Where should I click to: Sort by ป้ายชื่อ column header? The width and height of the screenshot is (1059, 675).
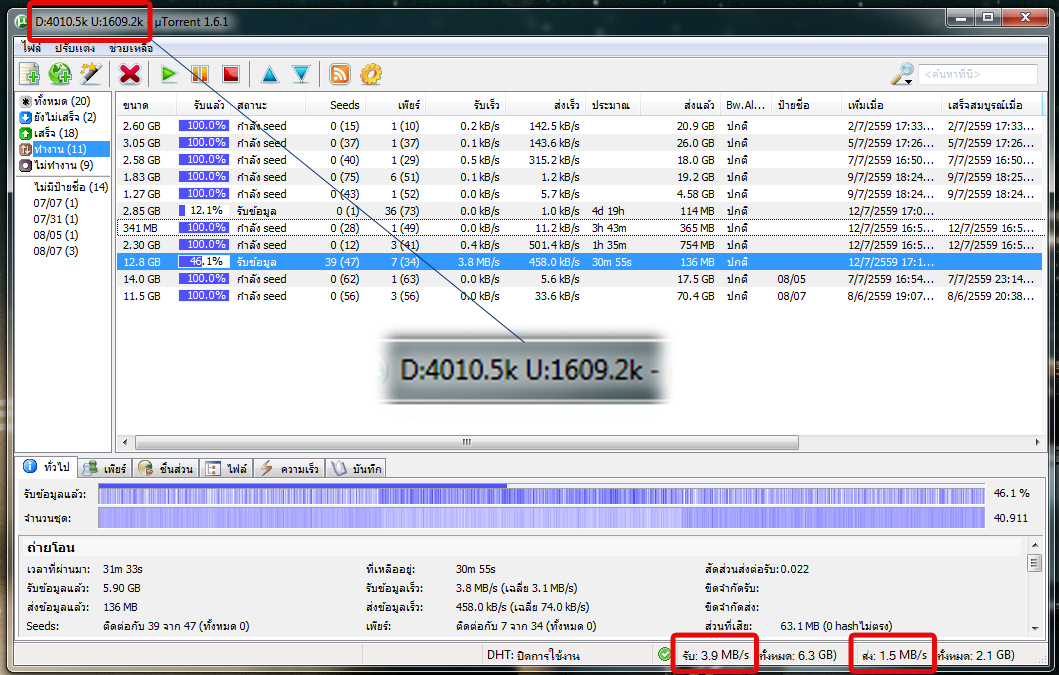[x=806, y=105]
